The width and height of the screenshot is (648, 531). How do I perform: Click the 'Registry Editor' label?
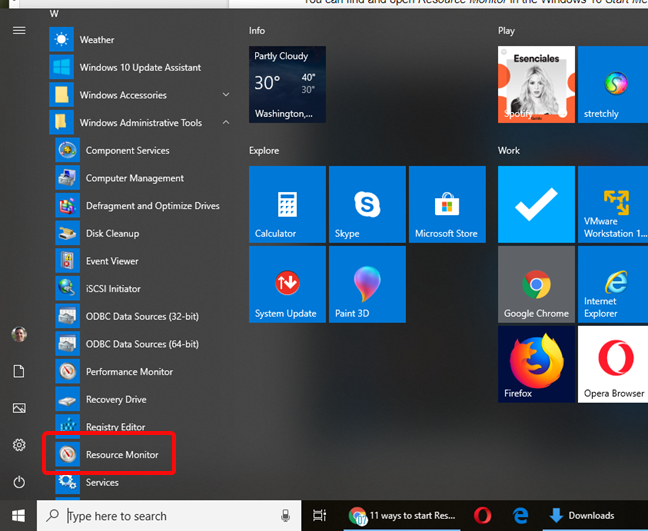click(x=115, y=426)
